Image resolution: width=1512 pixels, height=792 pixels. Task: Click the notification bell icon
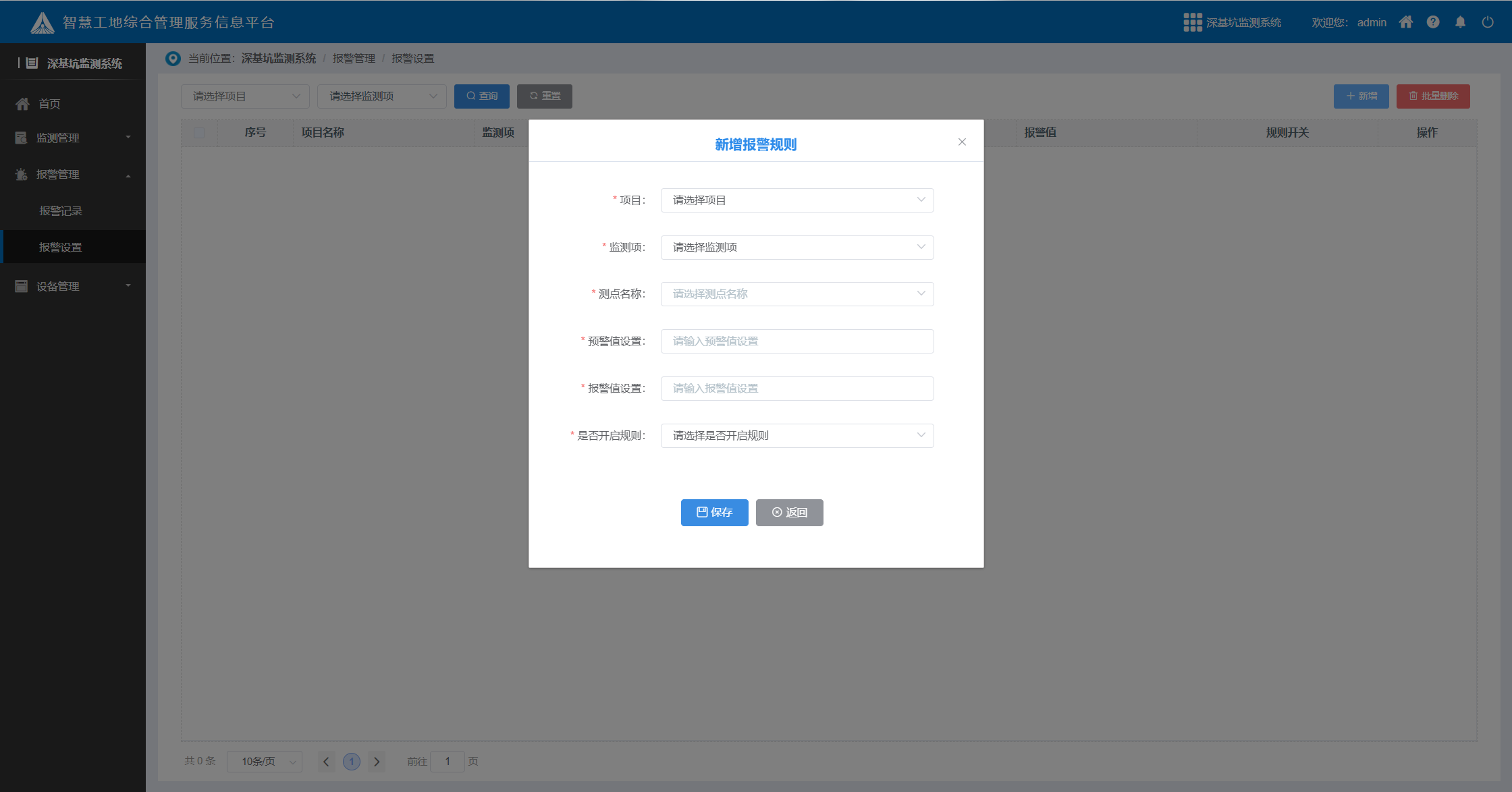[1460, 22]
